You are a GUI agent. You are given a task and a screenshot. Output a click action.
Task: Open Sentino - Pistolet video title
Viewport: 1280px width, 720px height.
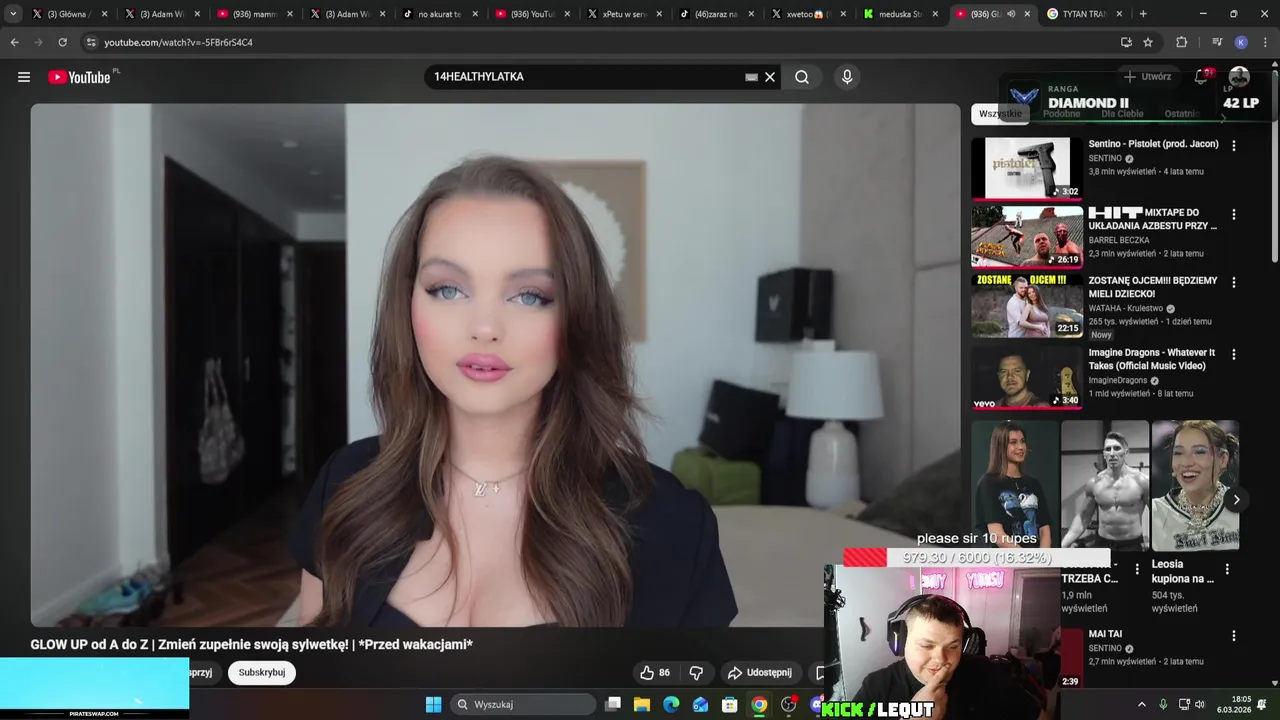1153,144
